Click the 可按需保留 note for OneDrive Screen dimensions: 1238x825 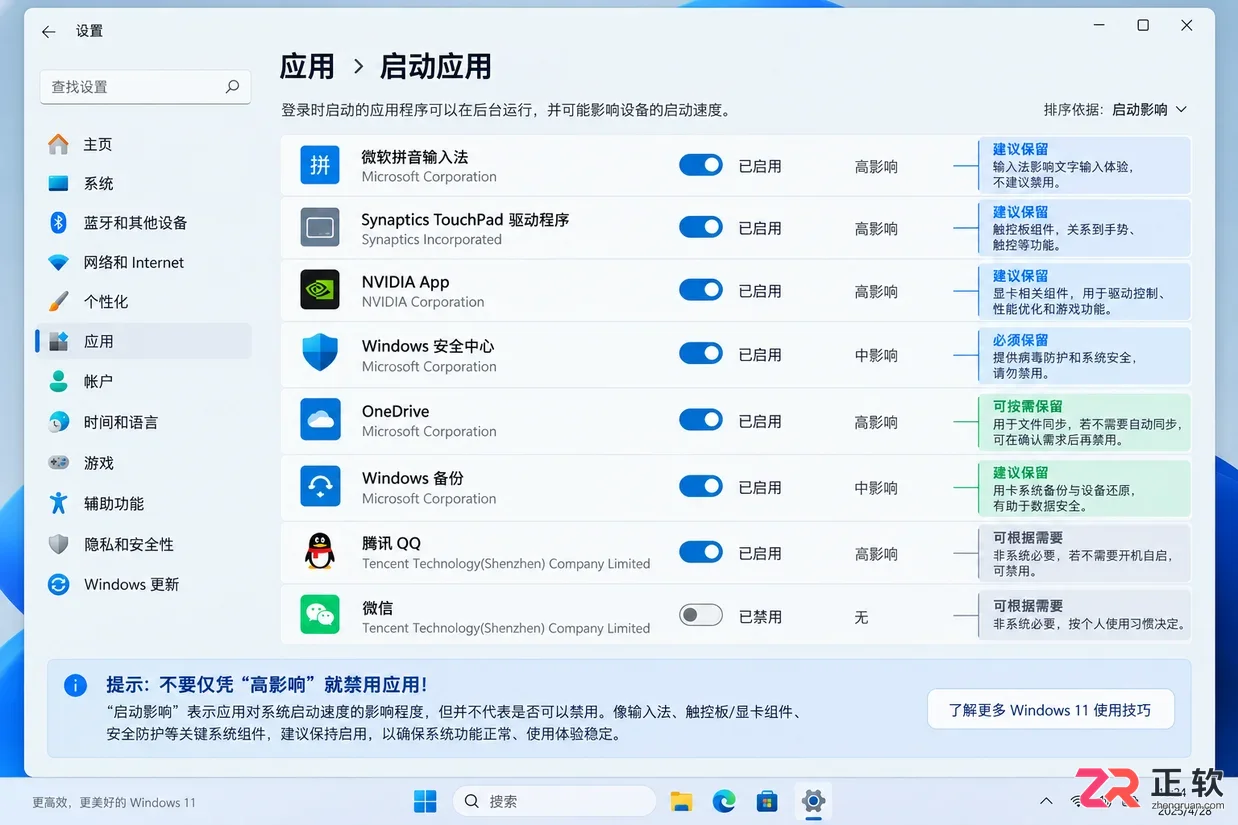(1085, 421)
